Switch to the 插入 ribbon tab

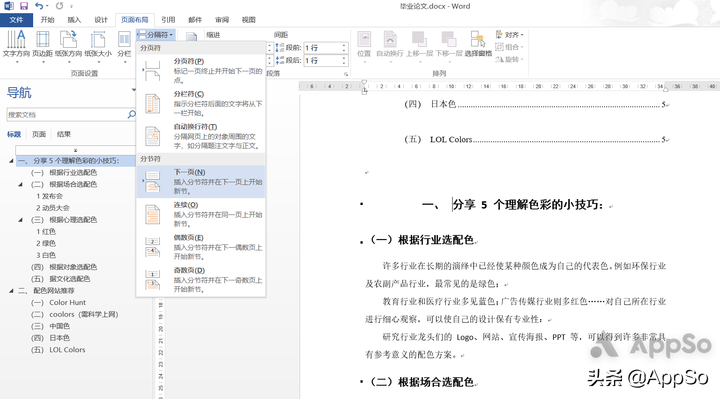(x=74, y=20)
